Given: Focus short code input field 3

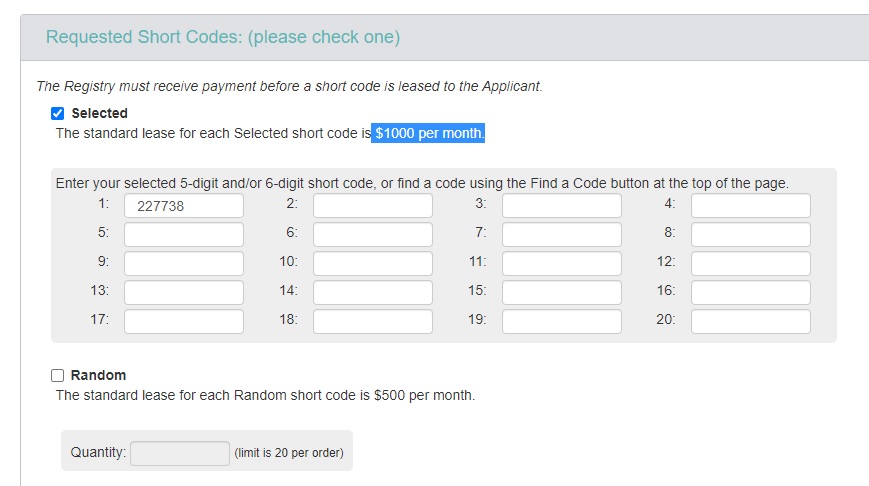Looking at the screenshot, I should click(562, 206).
